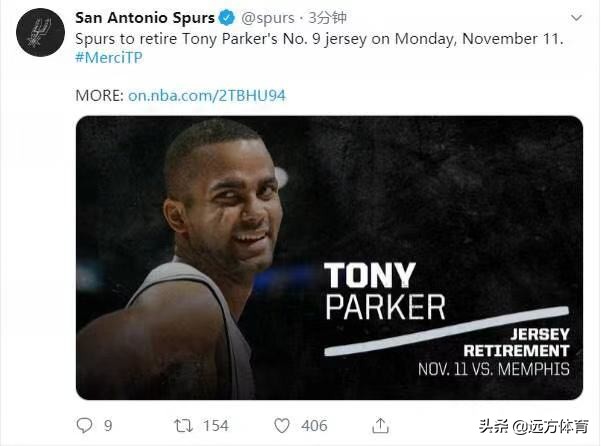601x446 pixels.
Task: Click the MORE: label before the link
Action: 99,95
